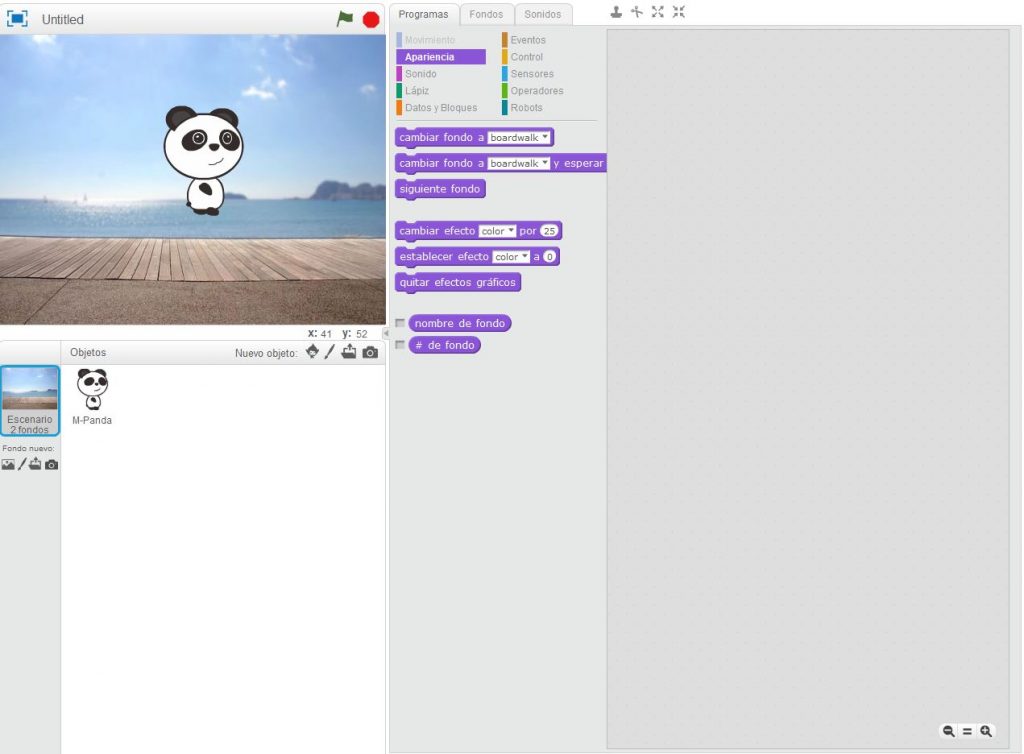1024x754 pixels.
Task: Paint a new sprite with the brush icon
Action: click(330, 352)
